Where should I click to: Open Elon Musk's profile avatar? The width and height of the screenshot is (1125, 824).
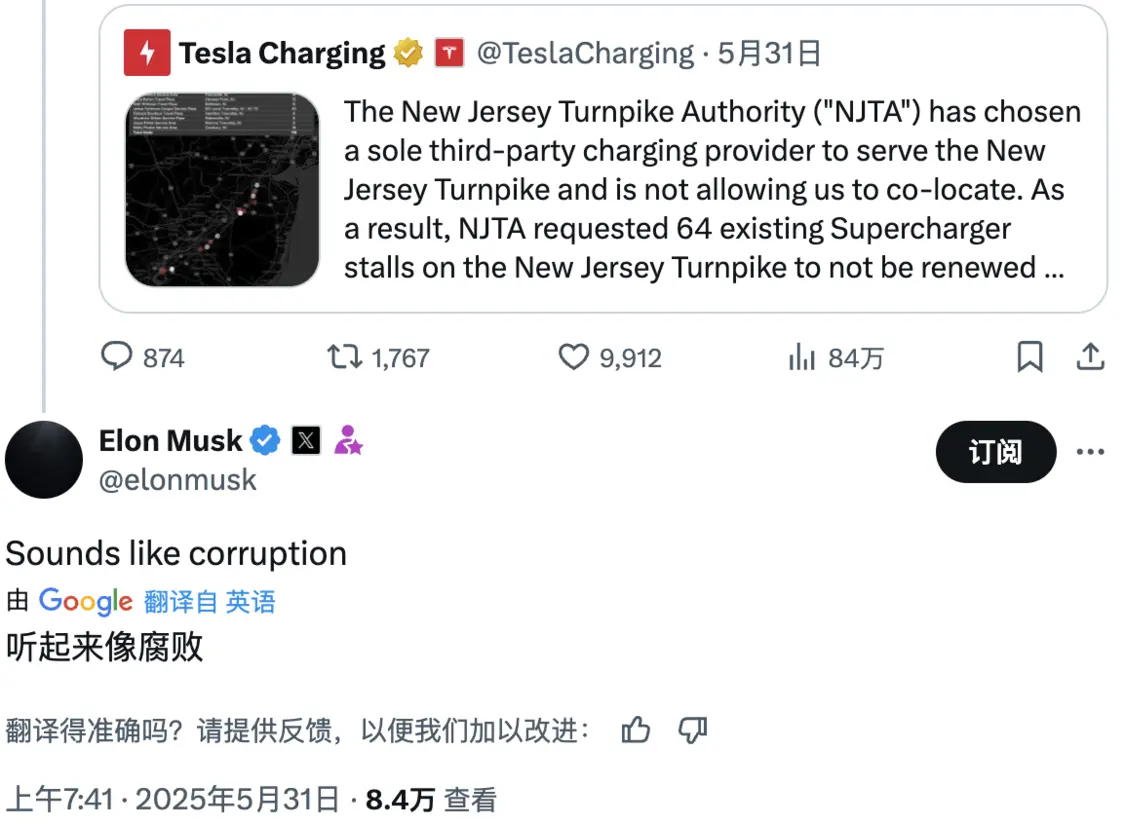point(44,459)
